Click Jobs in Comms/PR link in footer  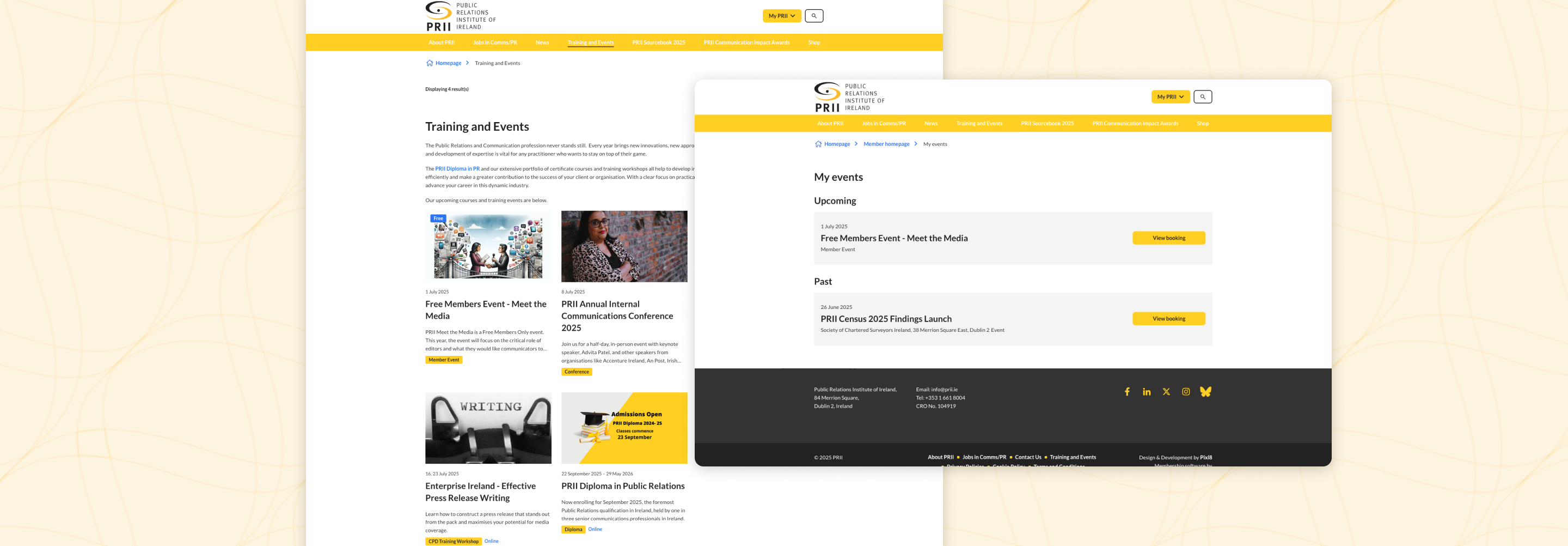coord(984,457)
